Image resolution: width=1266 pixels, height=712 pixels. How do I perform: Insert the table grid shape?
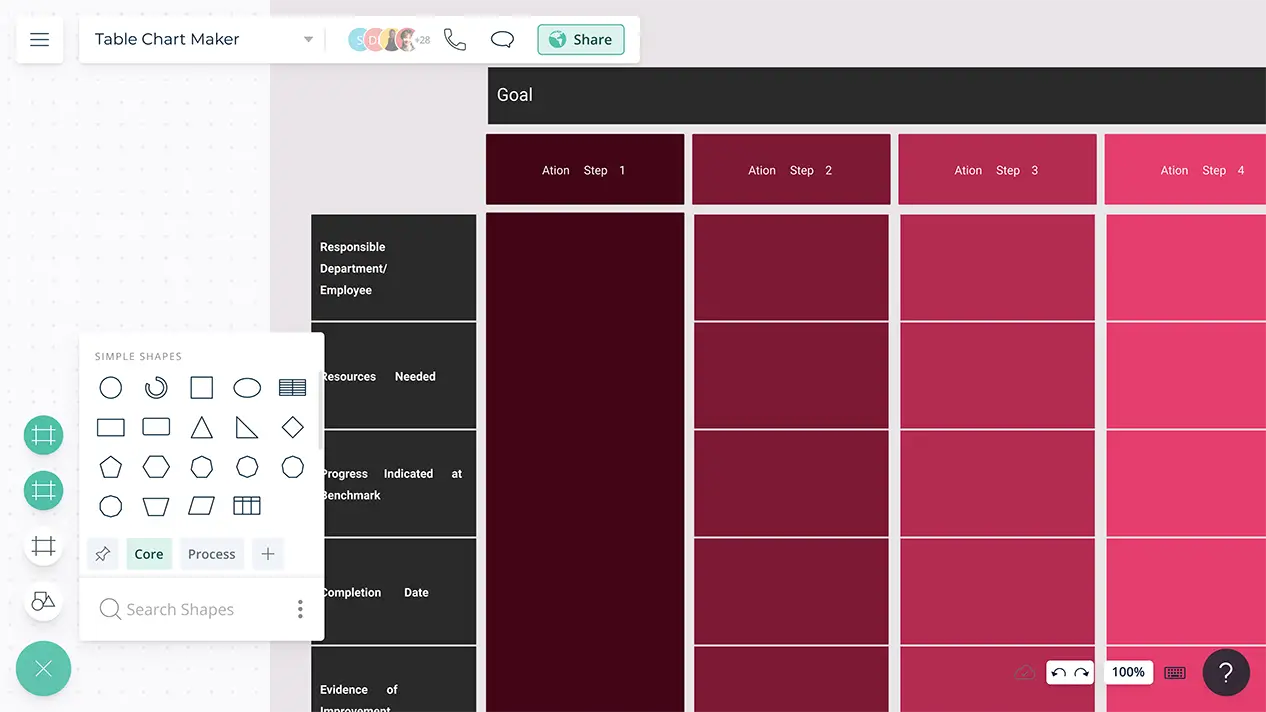pyautogui.click(x=247, y=506)
